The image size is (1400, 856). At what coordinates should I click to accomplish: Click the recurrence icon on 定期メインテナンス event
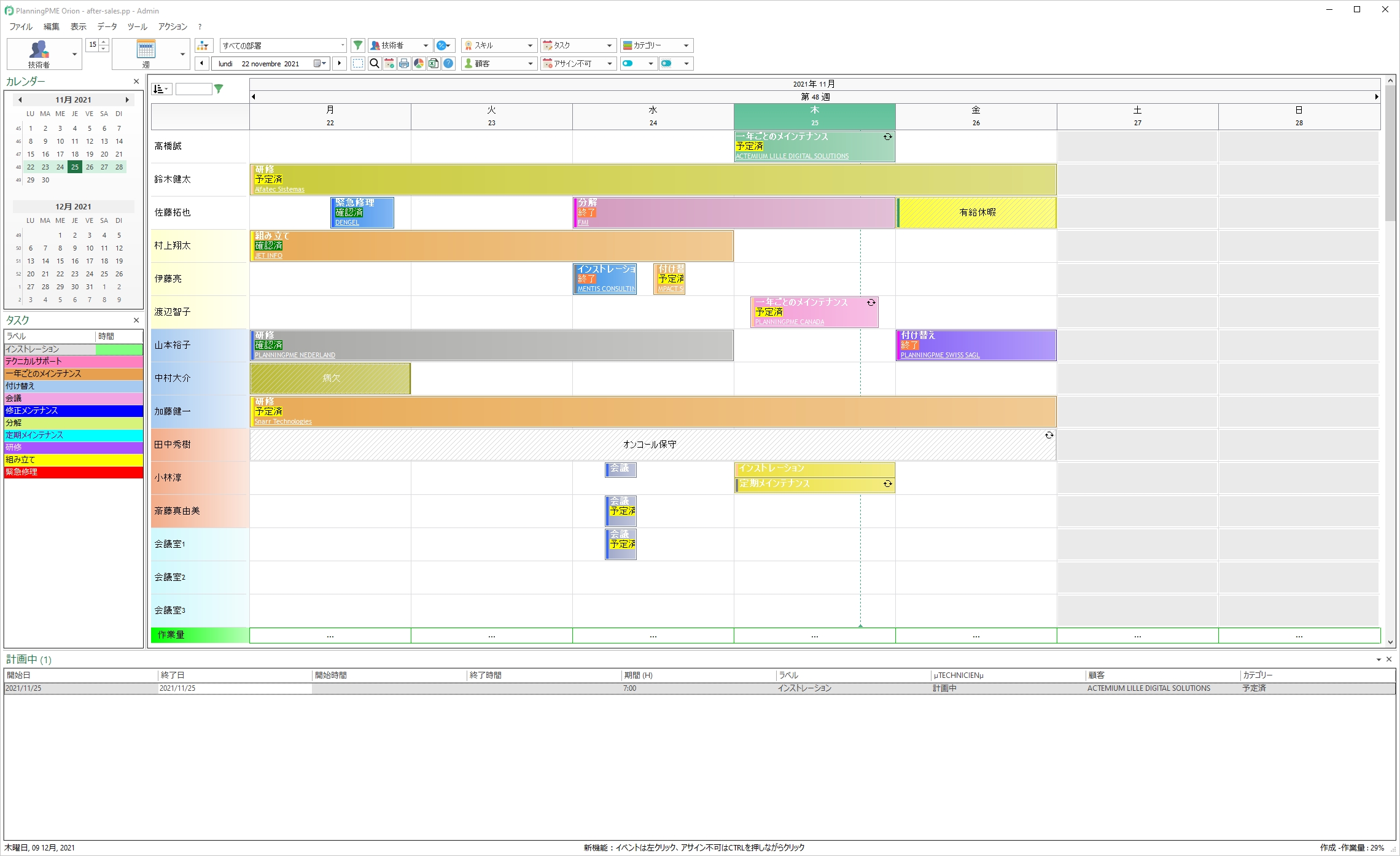click(x=887, y=484)
